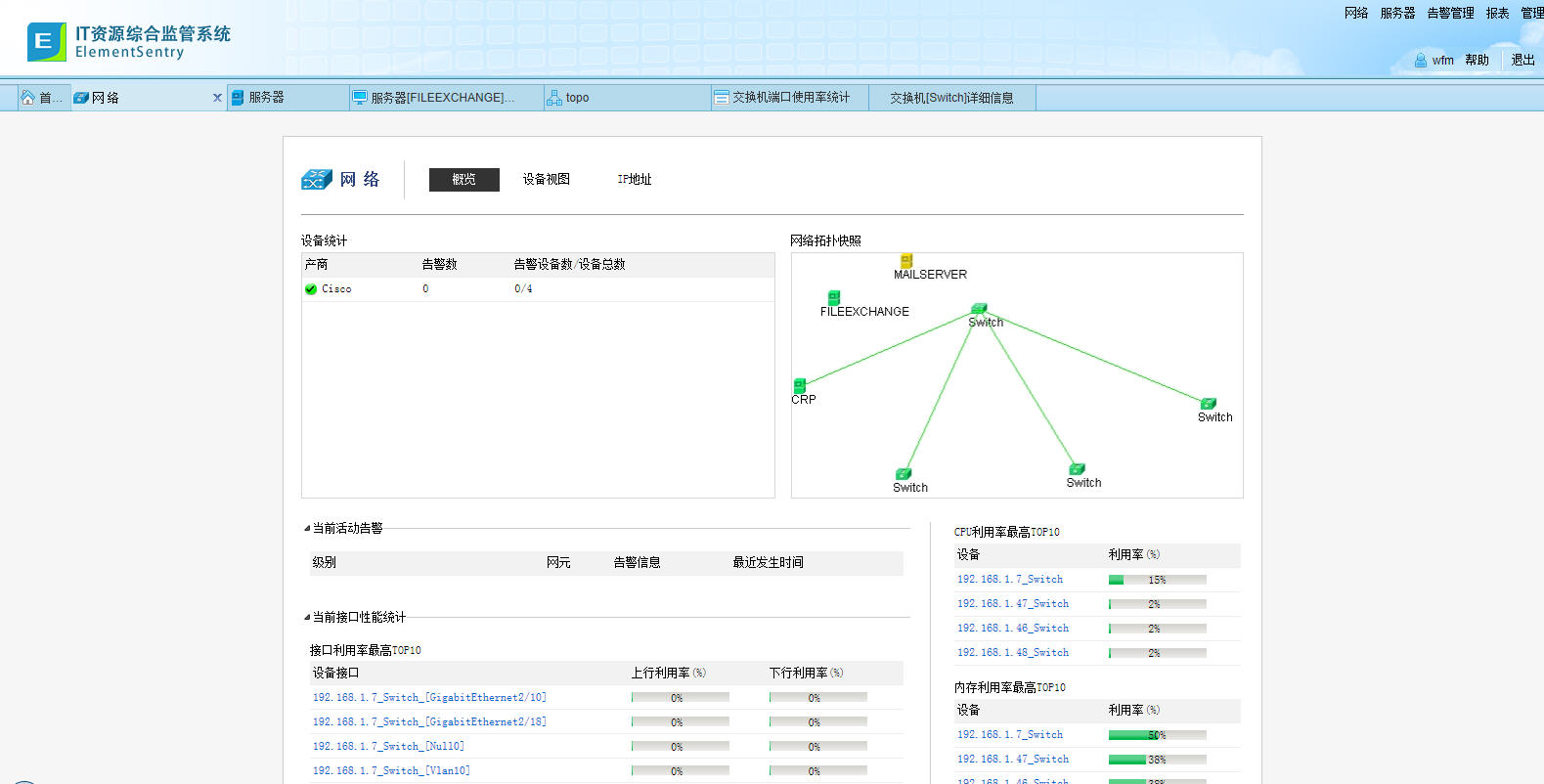The width and height of the screenshot is (1544, 784).
Task: Open the 服务器 top menu
Action: tap(1397, 13)
